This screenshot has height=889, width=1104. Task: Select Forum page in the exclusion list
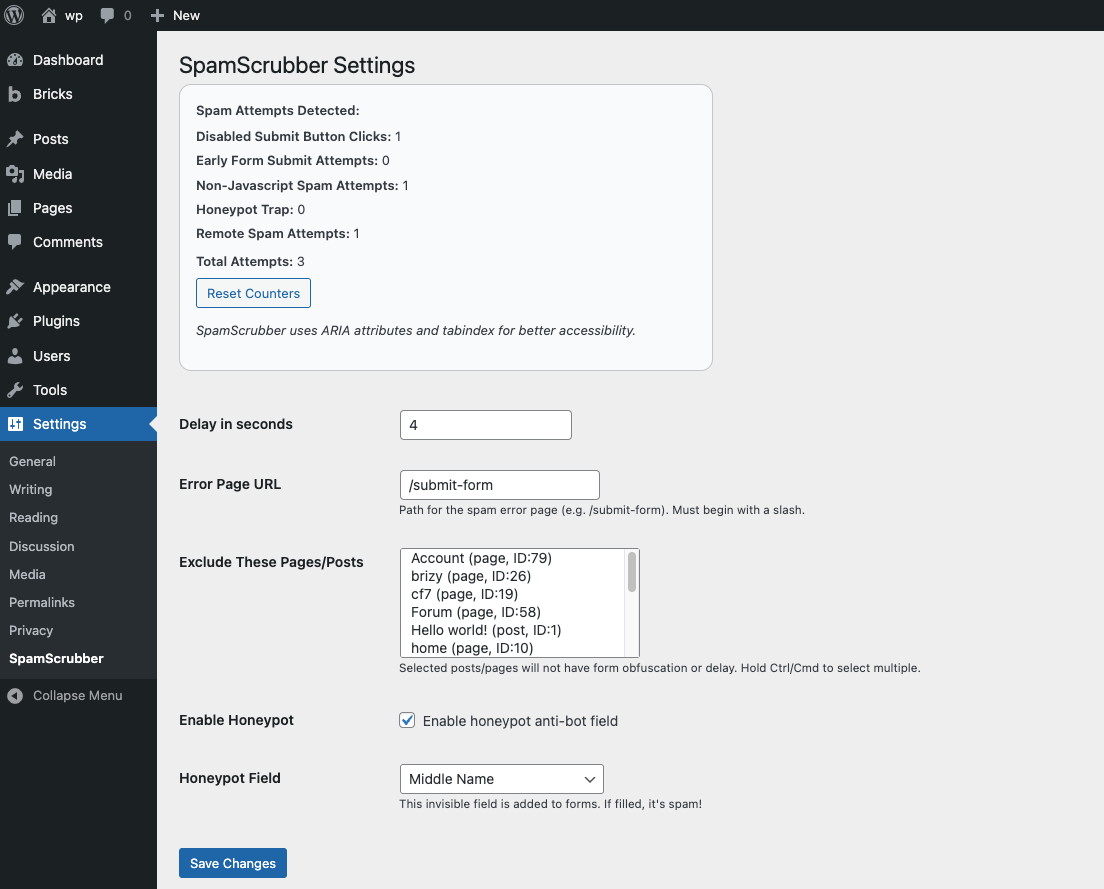click(475, 612)
